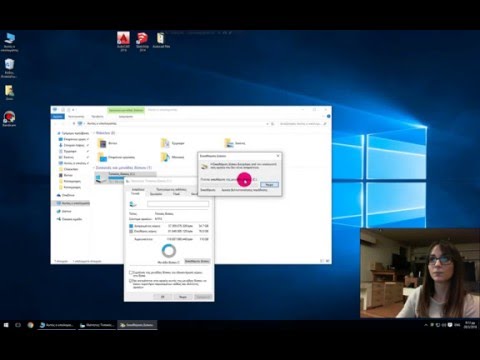The image size is (480, 360).
Task: Open the AutoCAD 2016 desktop shortcut
Action: tap(123, 42)
